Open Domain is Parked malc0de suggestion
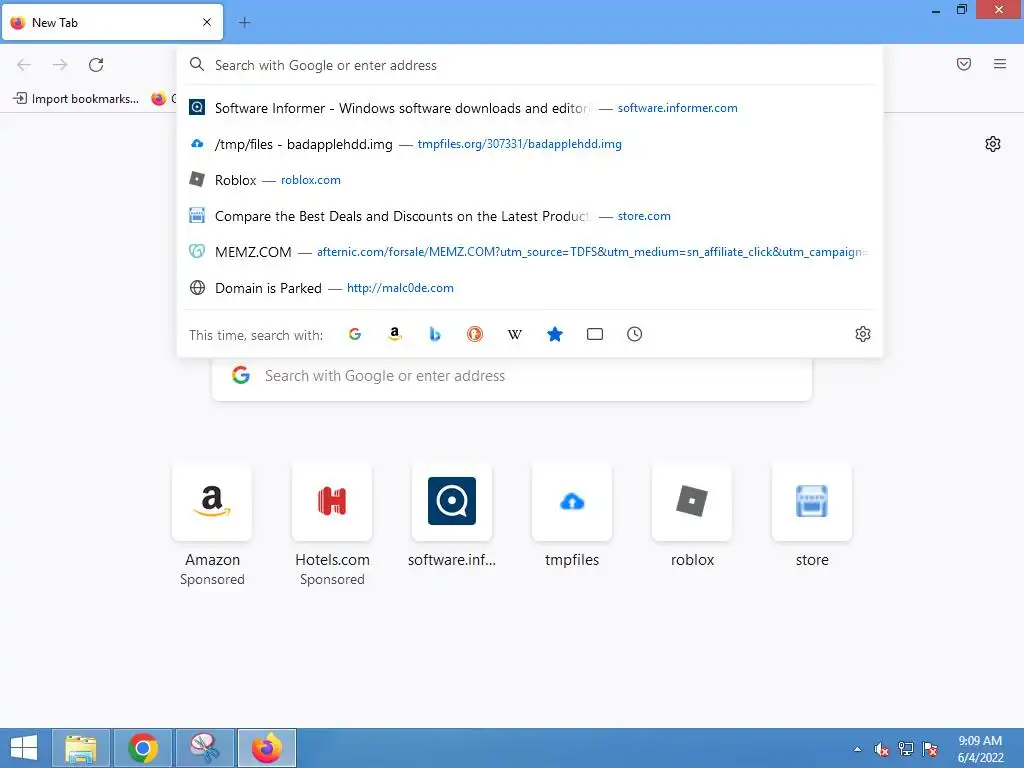The image size is (1024, 768). (x=530, y=287)
